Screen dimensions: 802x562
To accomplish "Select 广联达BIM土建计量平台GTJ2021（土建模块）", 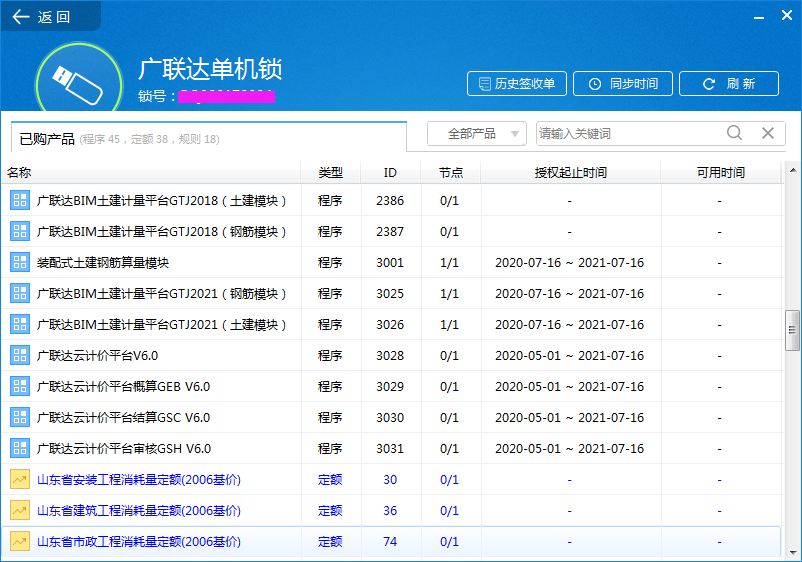I will (x=162, y=325).
